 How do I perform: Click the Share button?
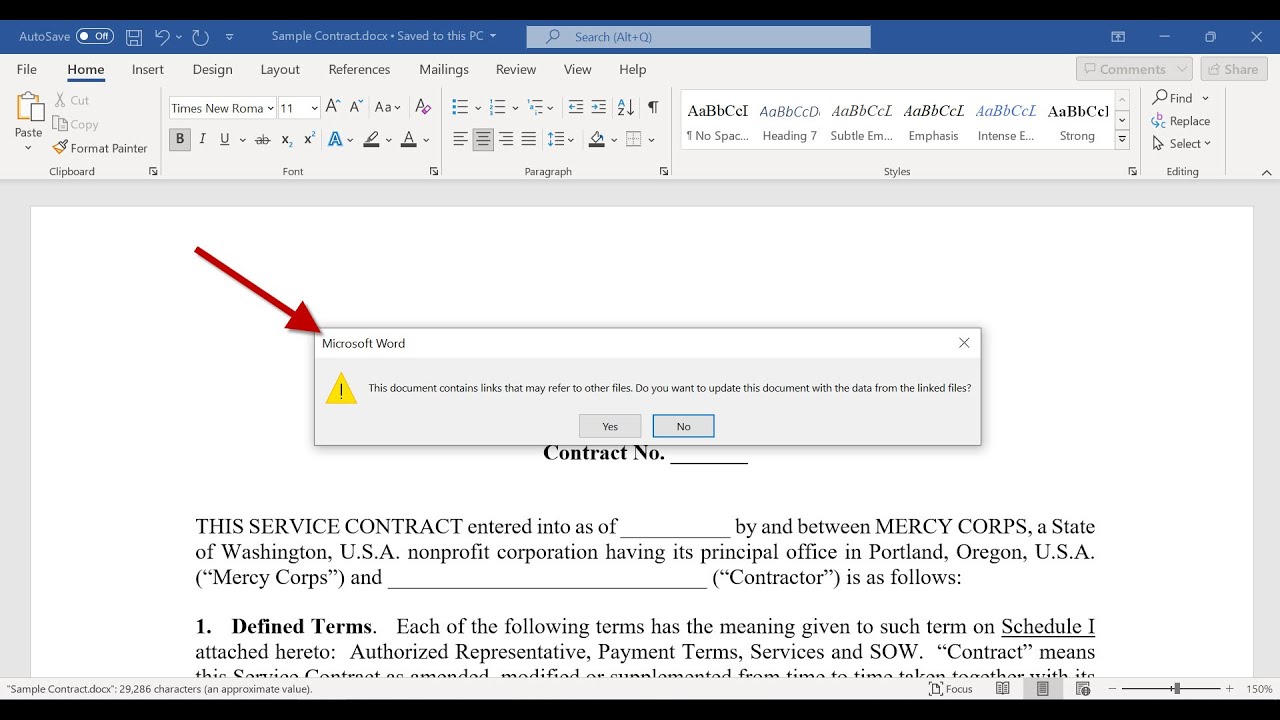click(x=1233, y=69)
